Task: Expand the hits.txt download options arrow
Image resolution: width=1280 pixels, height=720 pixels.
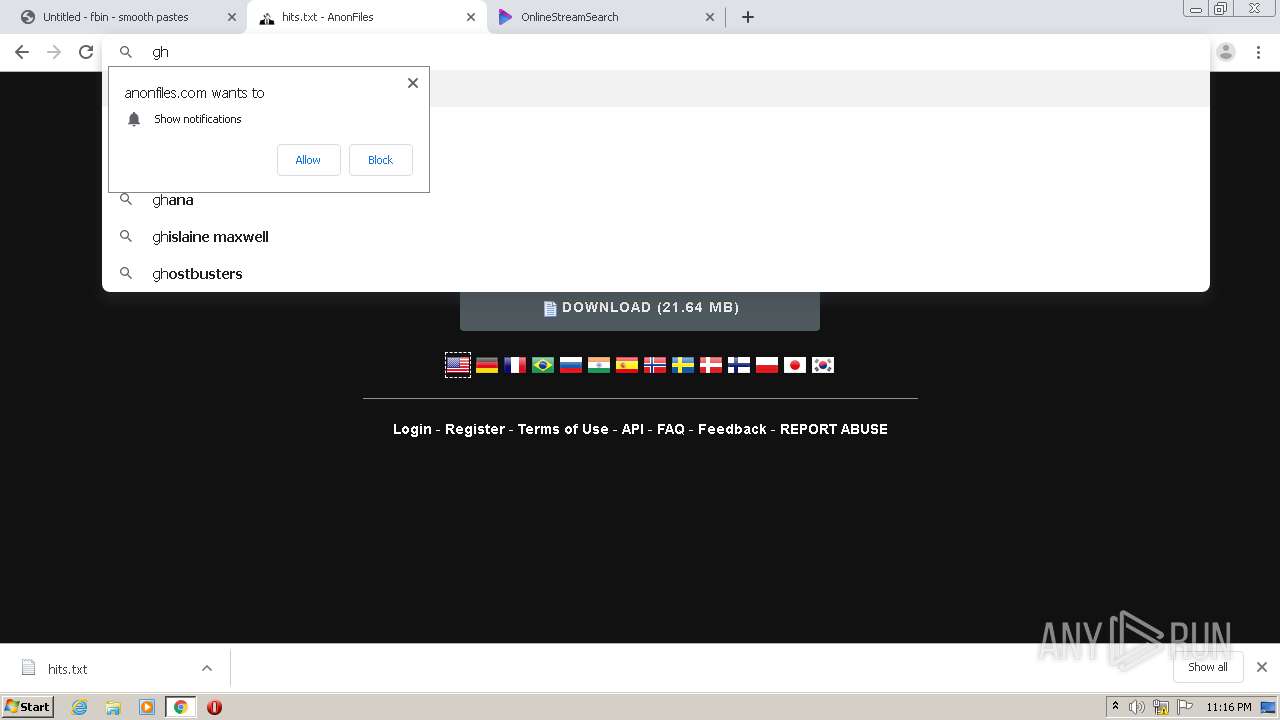Action: click(207, 668)
